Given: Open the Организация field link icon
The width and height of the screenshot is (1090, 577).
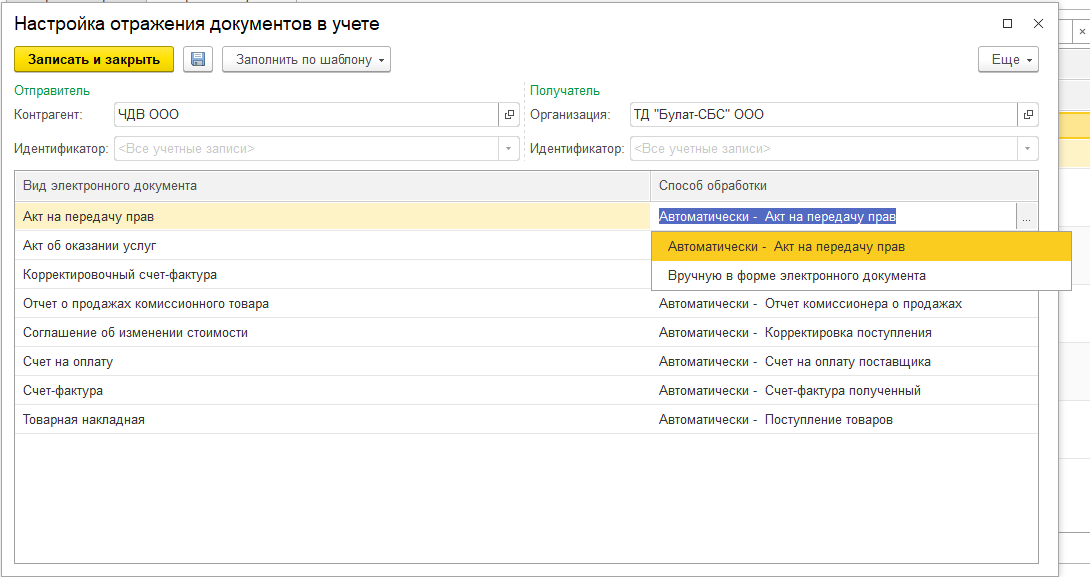Looking at the screenshot, I should click(x=1027, y=115).
